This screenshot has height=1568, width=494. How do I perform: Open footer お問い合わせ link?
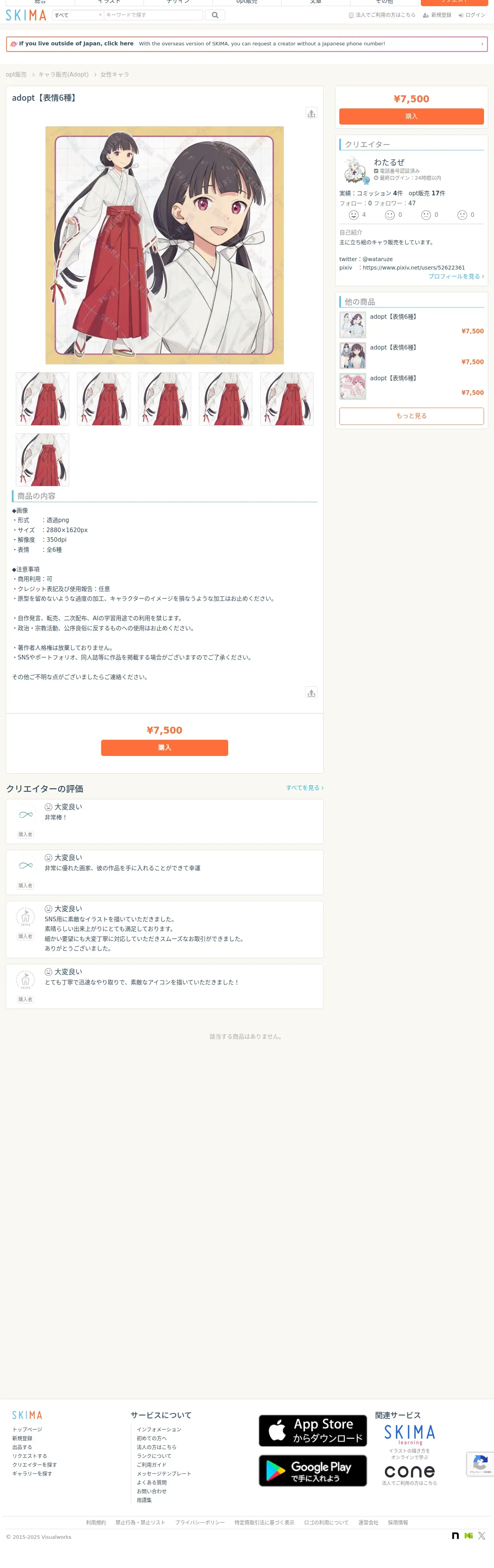[x=152, y=1491]
